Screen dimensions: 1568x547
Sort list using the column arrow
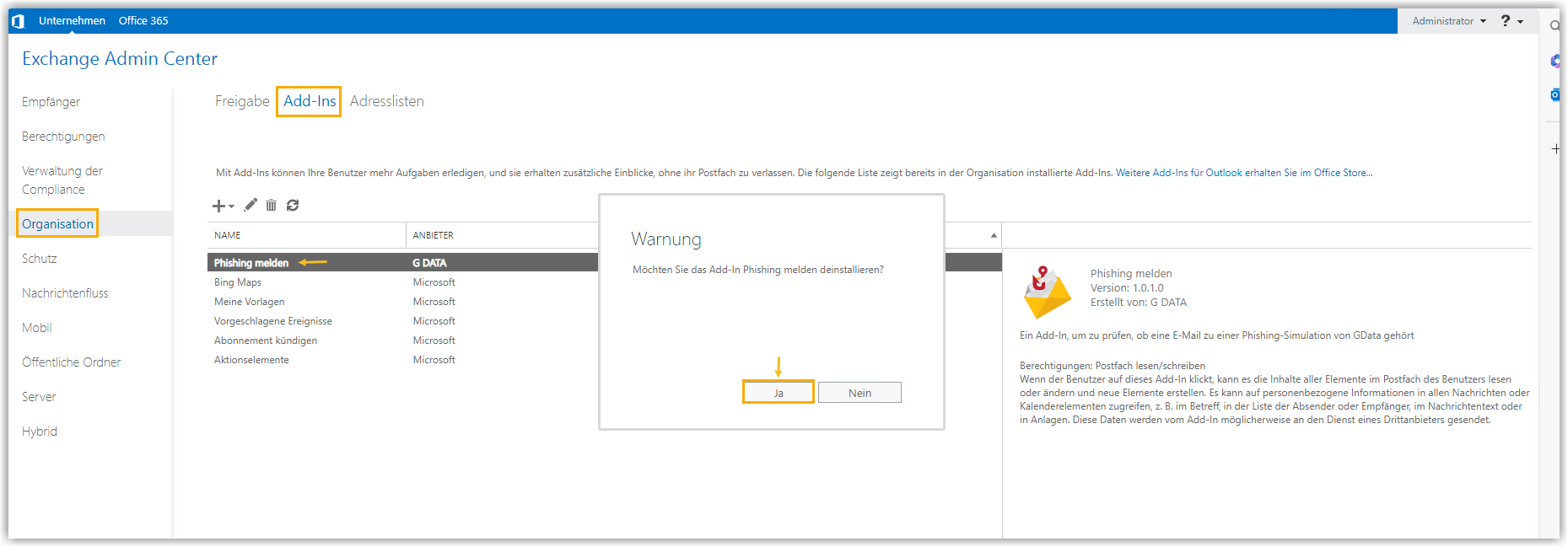click(994, 235)
